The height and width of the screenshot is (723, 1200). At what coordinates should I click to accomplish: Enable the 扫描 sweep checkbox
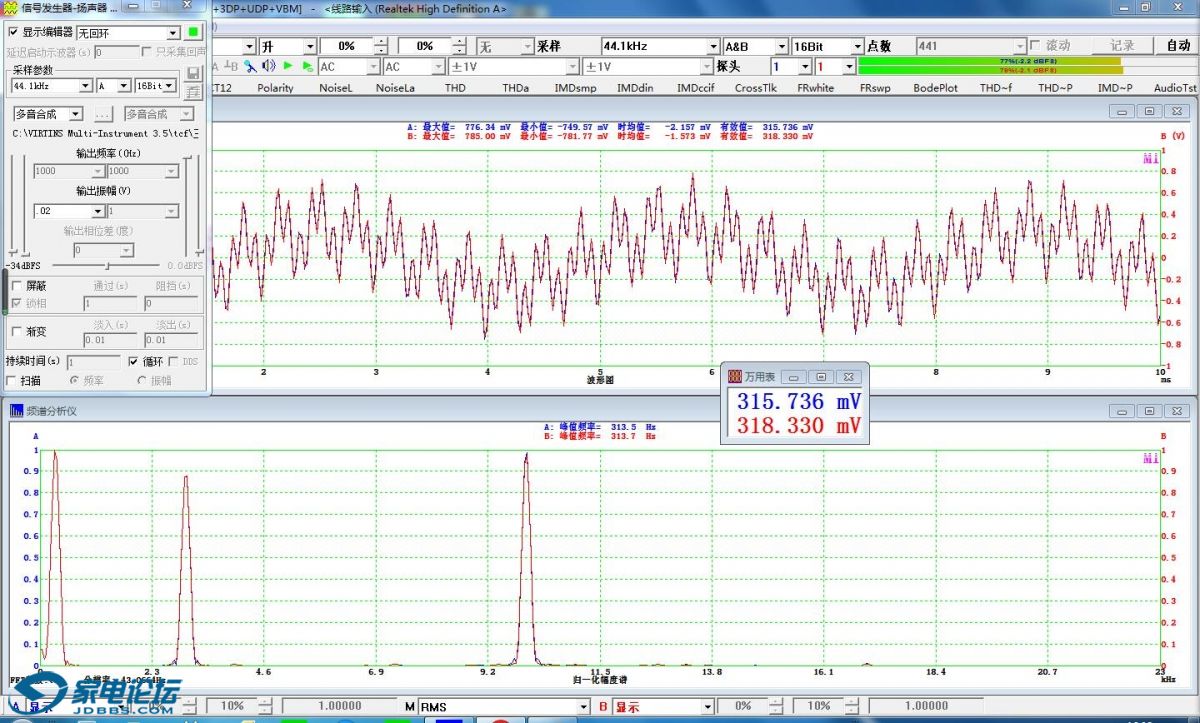pos(11,380)
